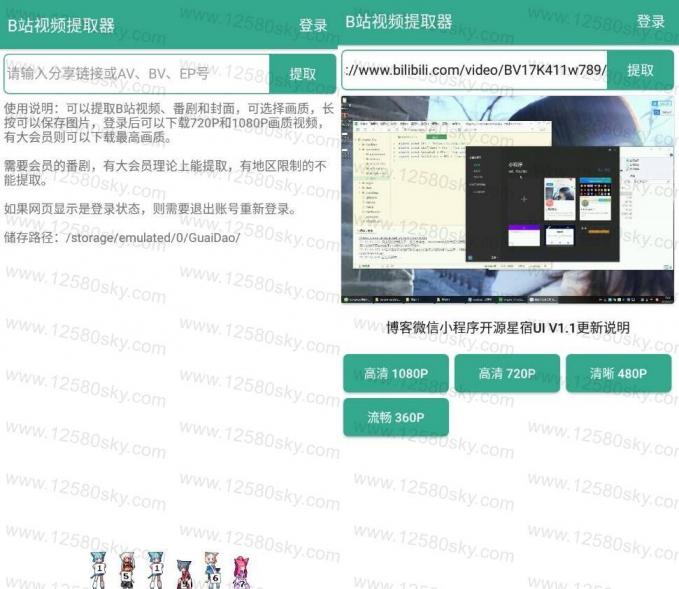Select 流畅 360P quality
Viewport: 679px width, 589px height.
coord(396,417)
